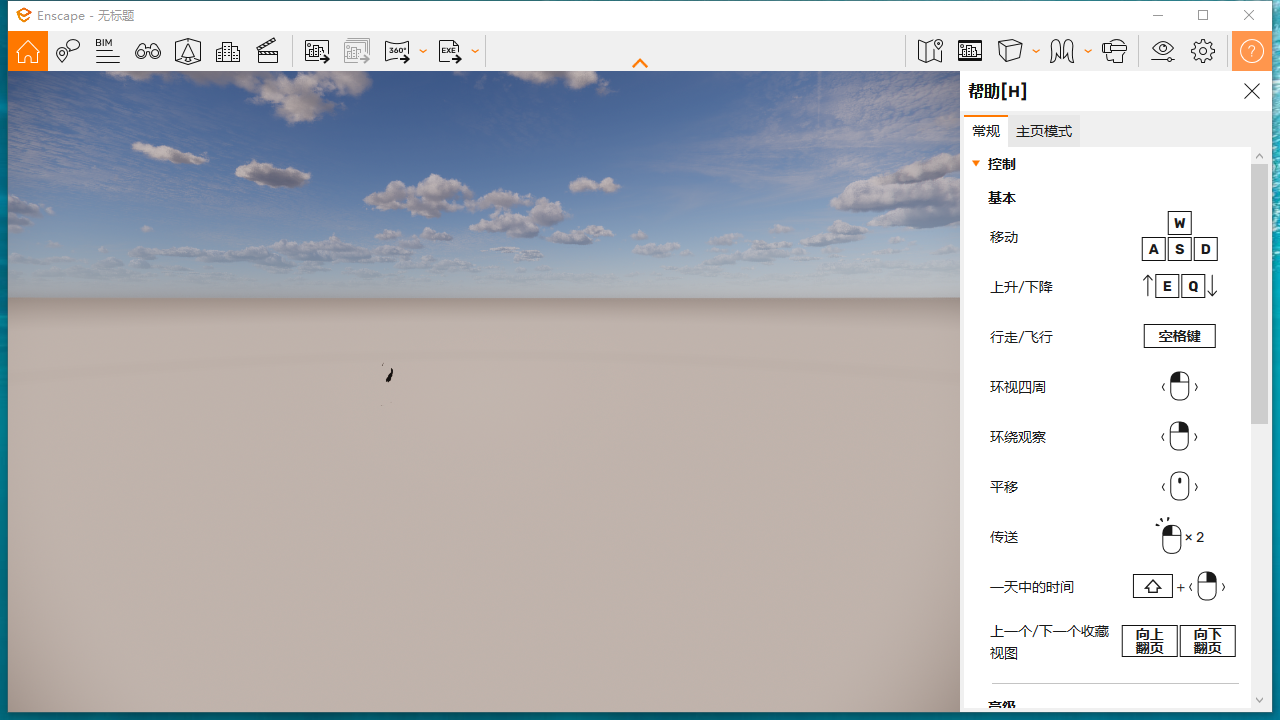
Task: Click the help panel scrollbar down arrow
Action: pyautogui.click(x=1259, y=701)
